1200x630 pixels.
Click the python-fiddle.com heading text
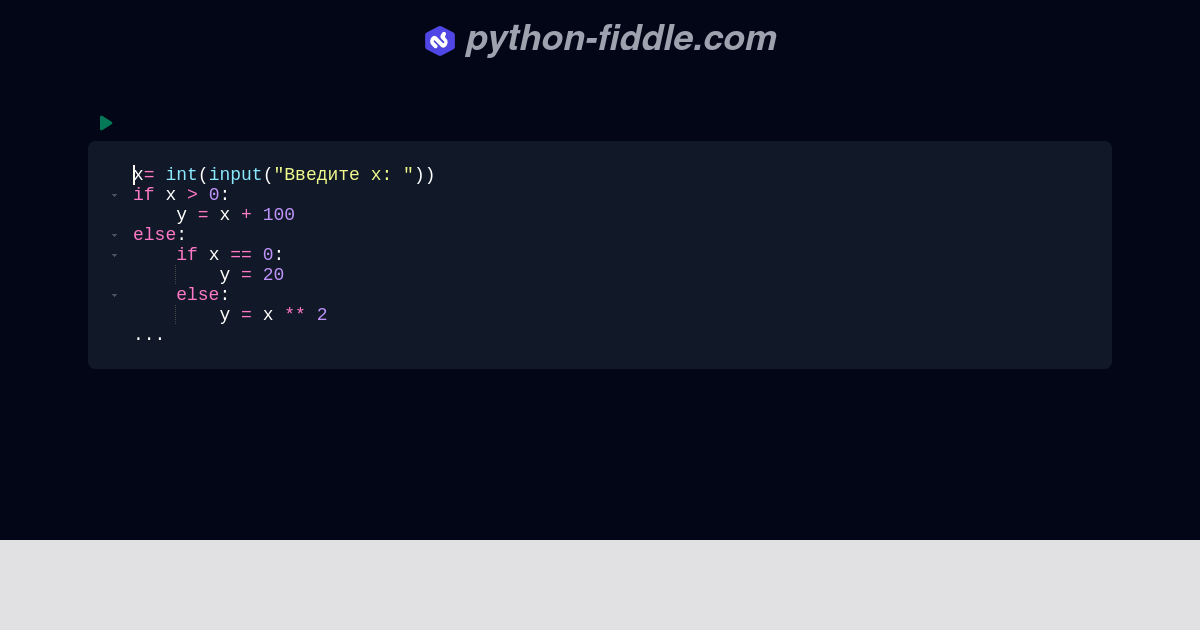click(x=620, y=40)
